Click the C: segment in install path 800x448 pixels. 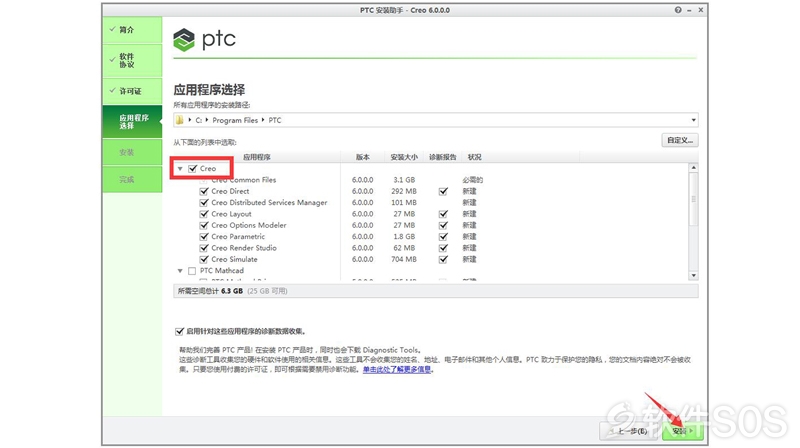[198, 120]
